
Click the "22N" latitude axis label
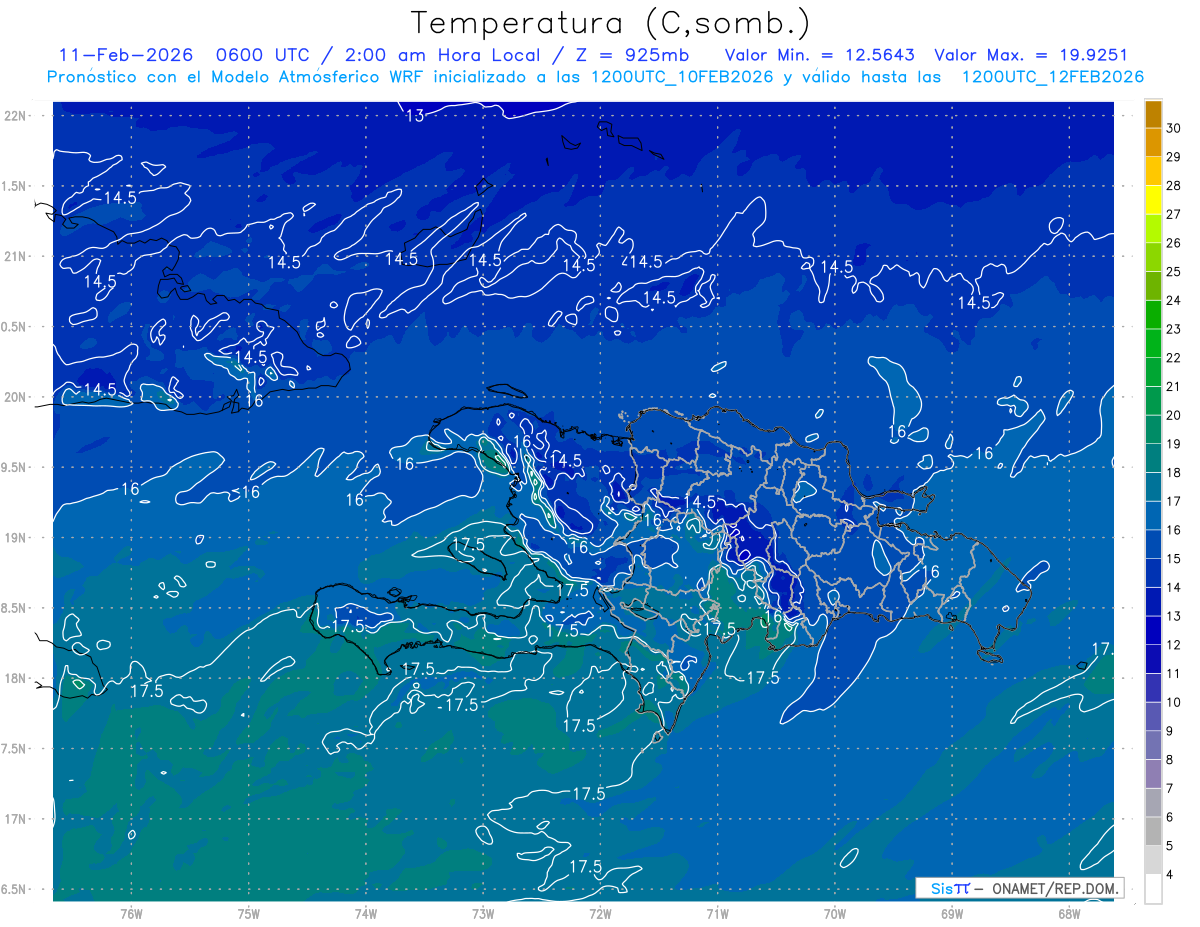click(15, 115)
